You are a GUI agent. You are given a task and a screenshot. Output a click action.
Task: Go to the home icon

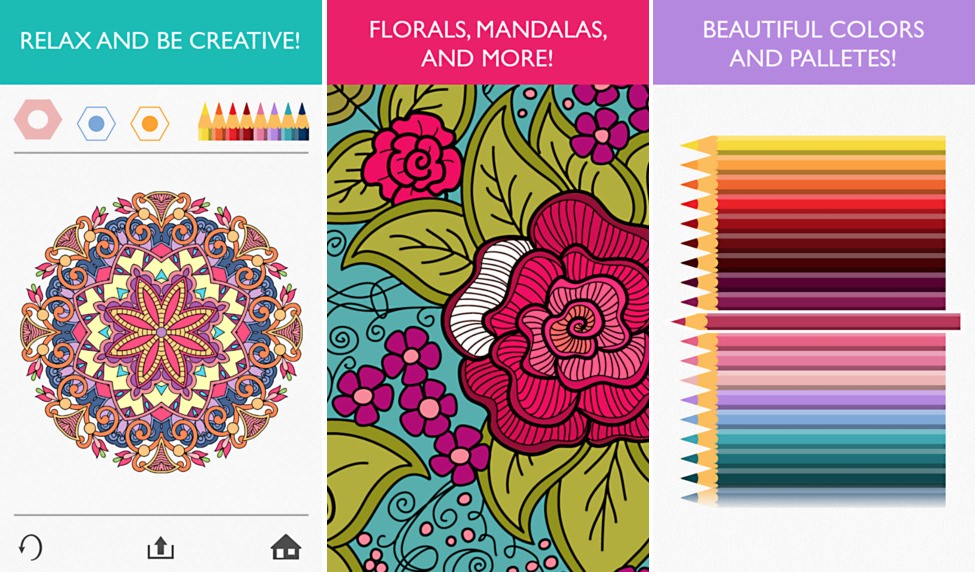pyautogui.click(x=286, y=548)
